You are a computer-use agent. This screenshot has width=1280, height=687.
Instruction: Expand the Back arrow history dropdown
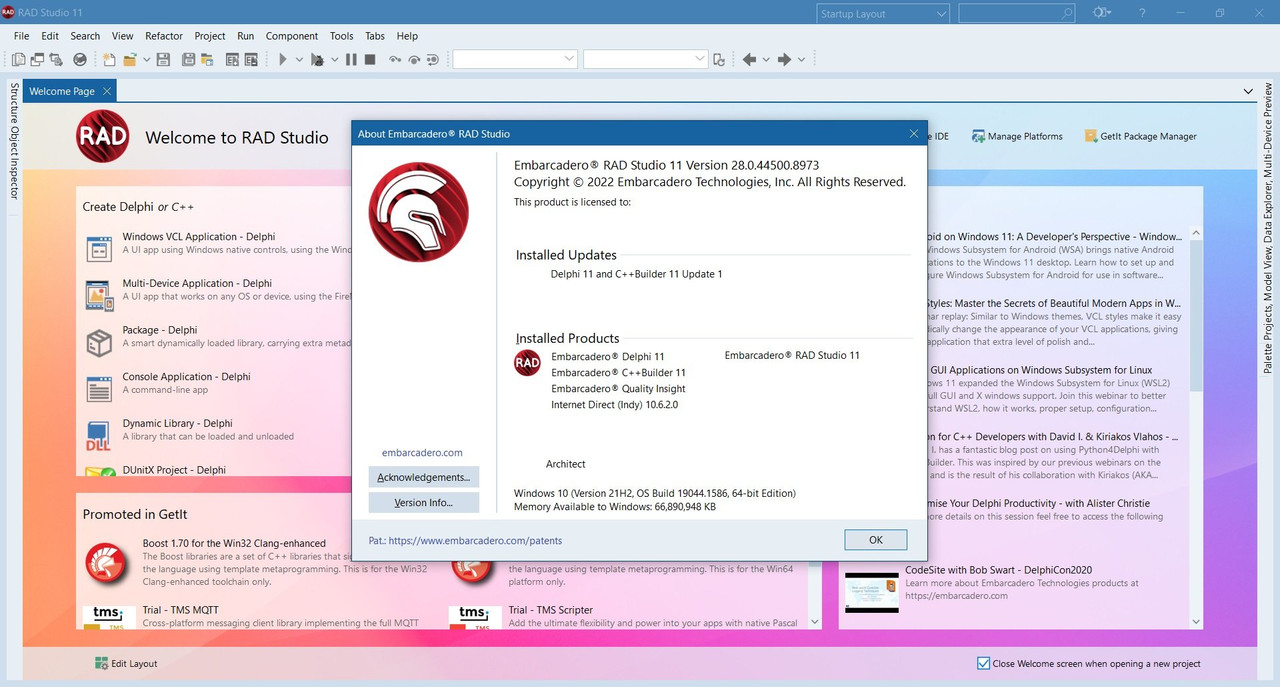pos(766,60)
